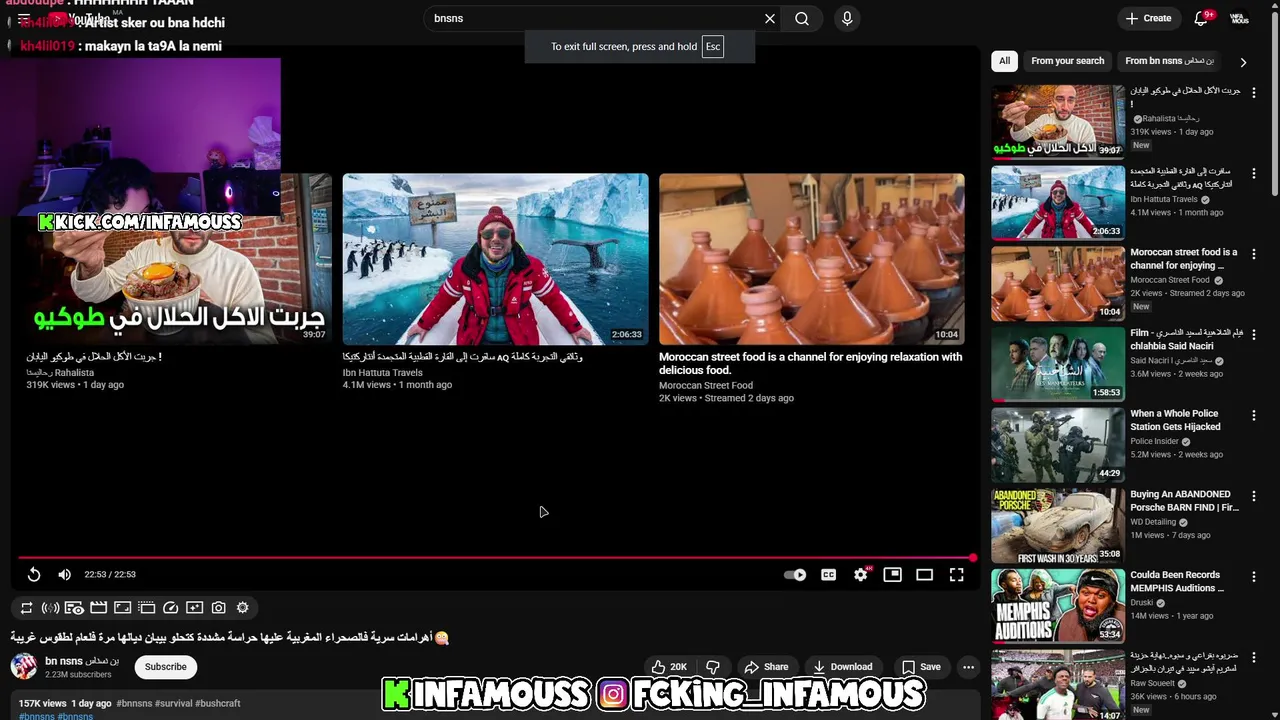The height and width of the screenshot is (720, 1280).
Task: Toggle closed captions CC button
Action: (828, 575)
